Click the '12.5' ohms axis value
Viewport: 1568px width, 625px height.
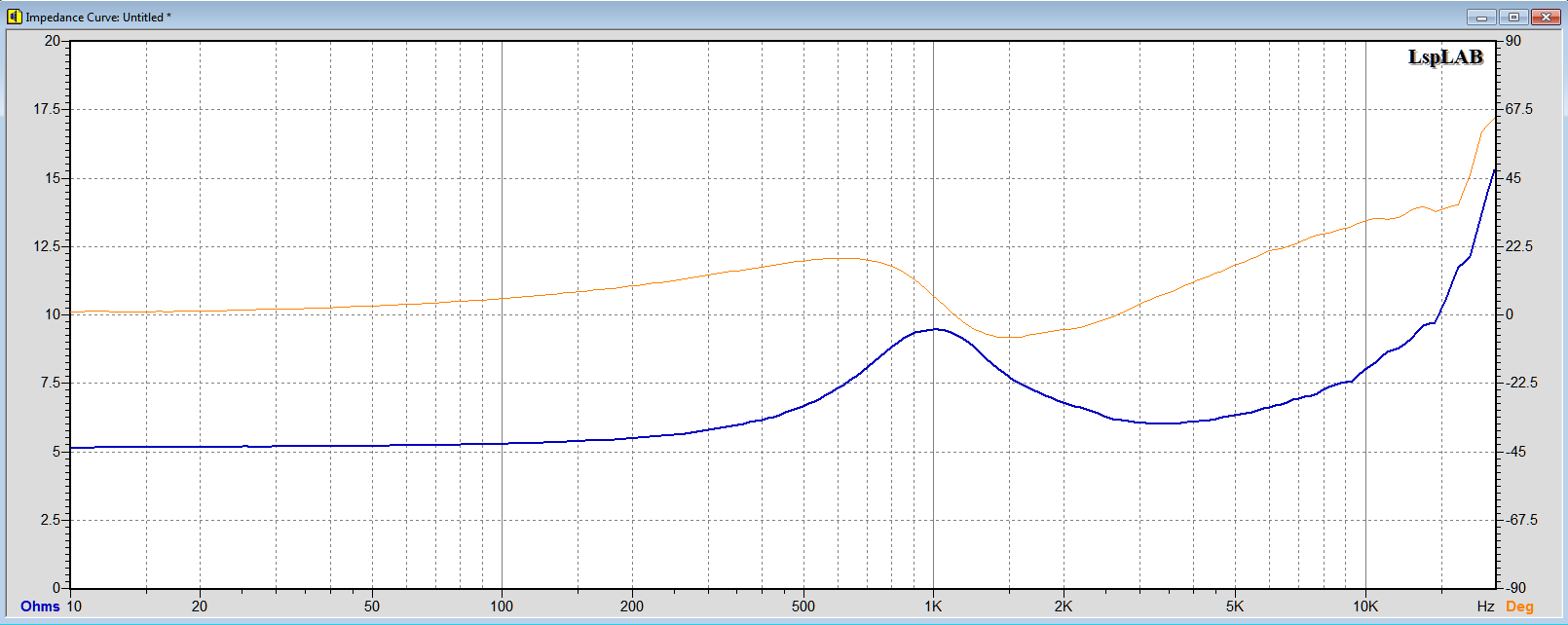47,246
